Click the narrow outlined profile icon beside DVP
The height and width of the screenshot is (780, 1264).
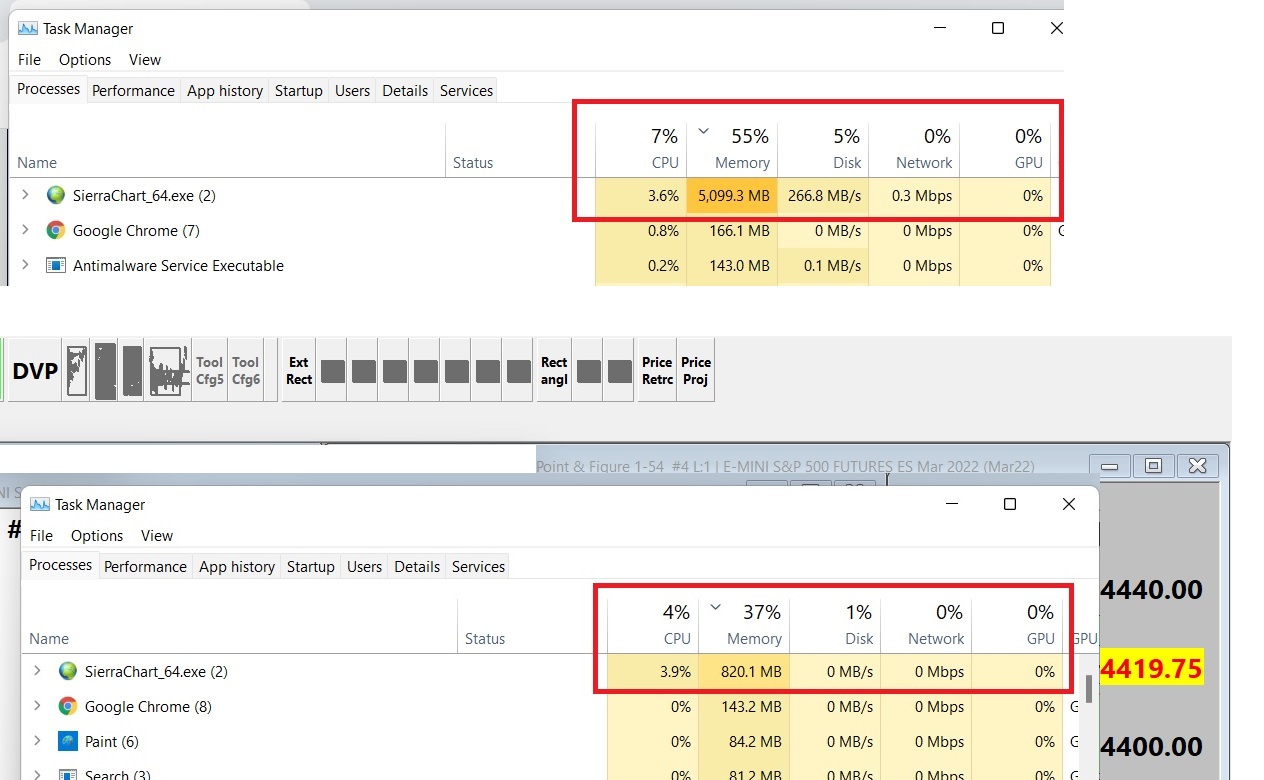[77, 371]
